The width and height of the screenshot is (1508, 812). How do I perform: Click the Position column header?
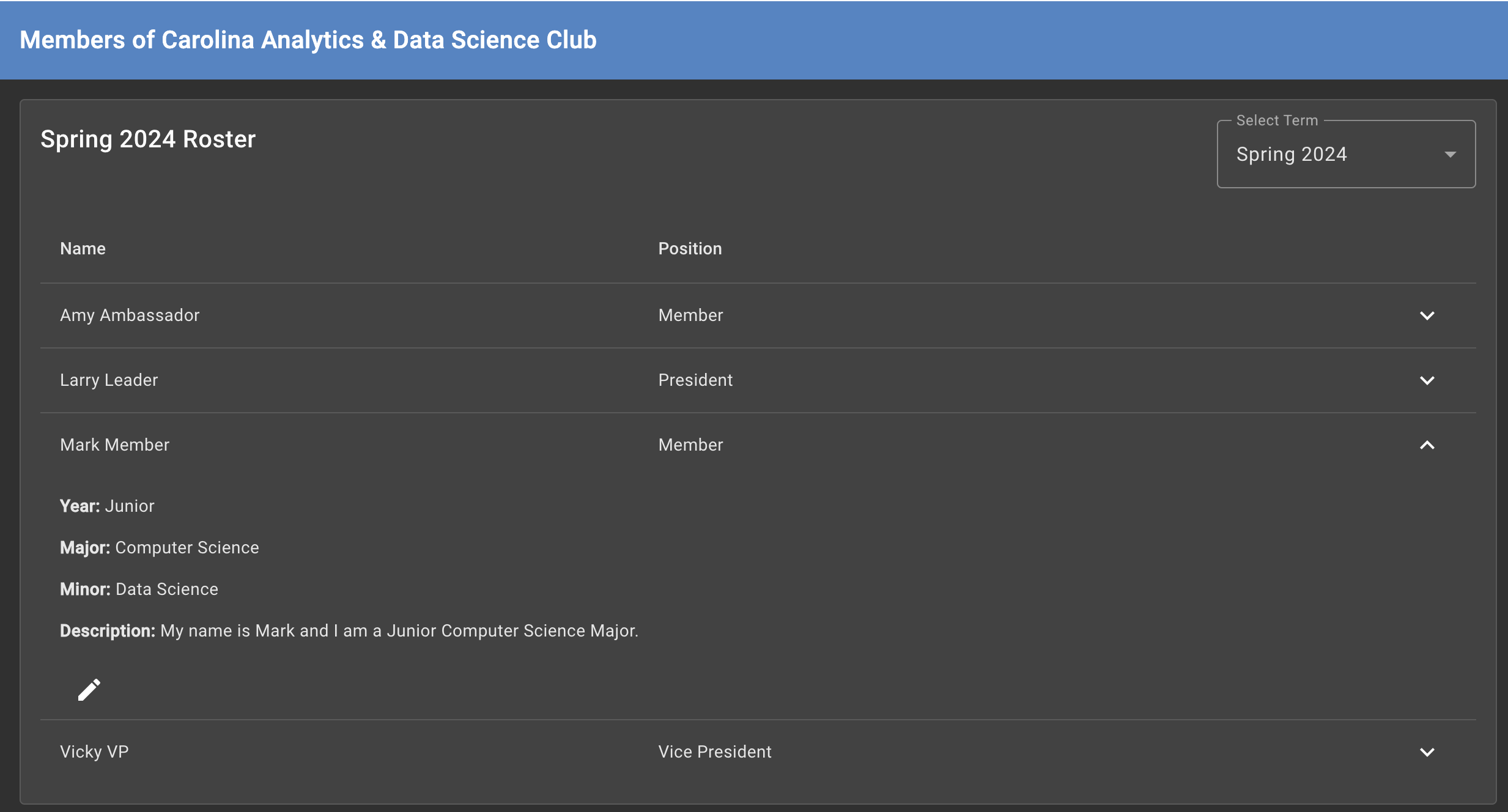click(690, 249)
